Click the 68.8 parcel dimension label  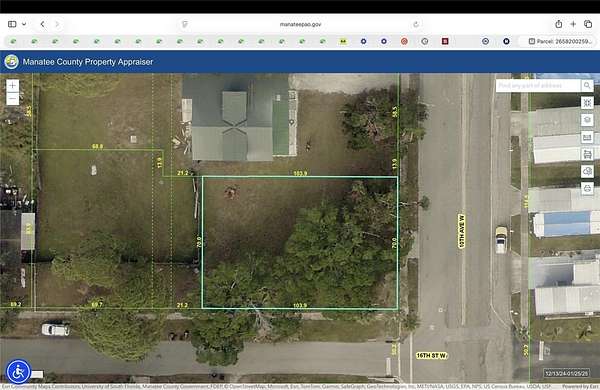click(x=98, y=146)
